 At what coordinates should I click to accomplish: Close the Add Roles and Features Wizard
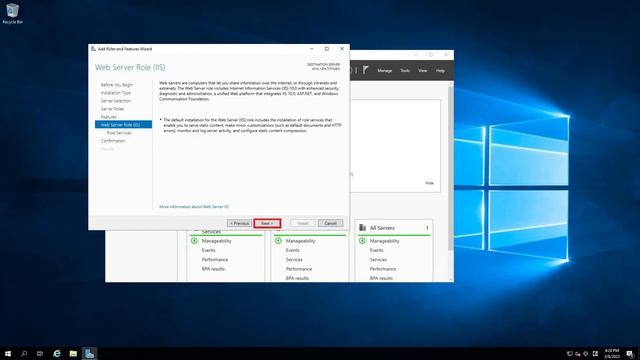tap(342, 49)
